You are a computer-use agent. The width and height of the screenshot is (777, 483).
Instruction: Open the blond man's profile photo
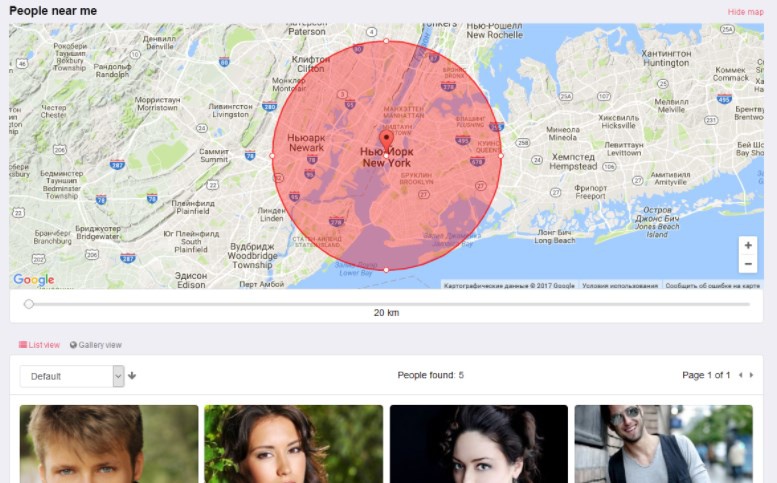(x=109, y=444)
